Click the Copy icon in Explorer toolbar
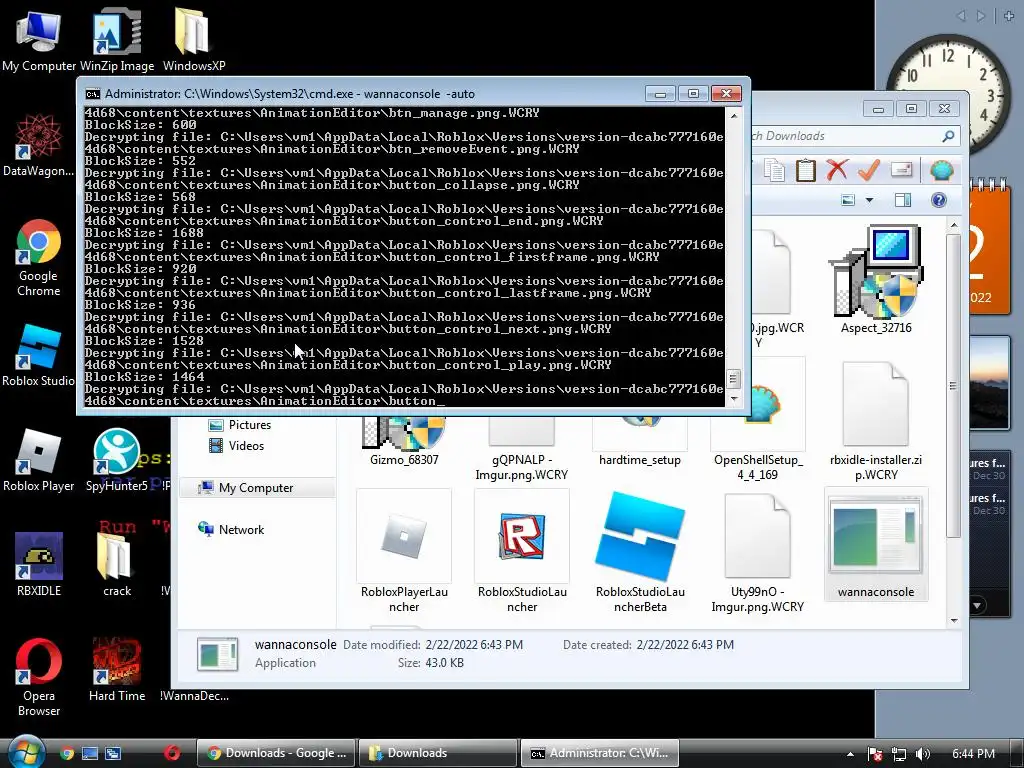 [775, 170]
